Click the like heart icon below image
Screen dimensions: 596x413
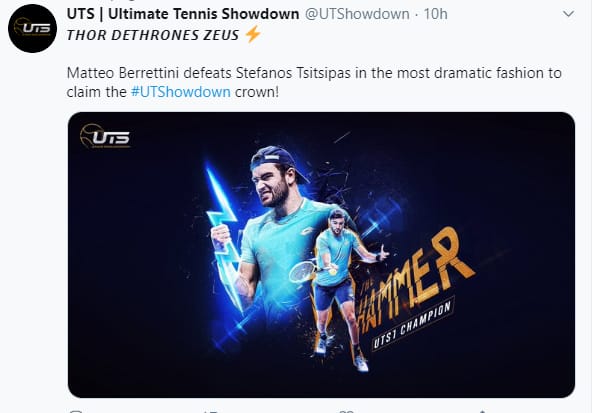[x=346, y=411]
